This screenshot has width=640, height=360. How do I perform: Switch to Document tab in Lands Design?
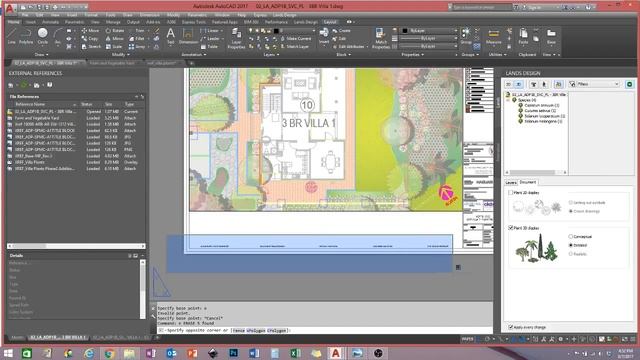coord(528,182)
